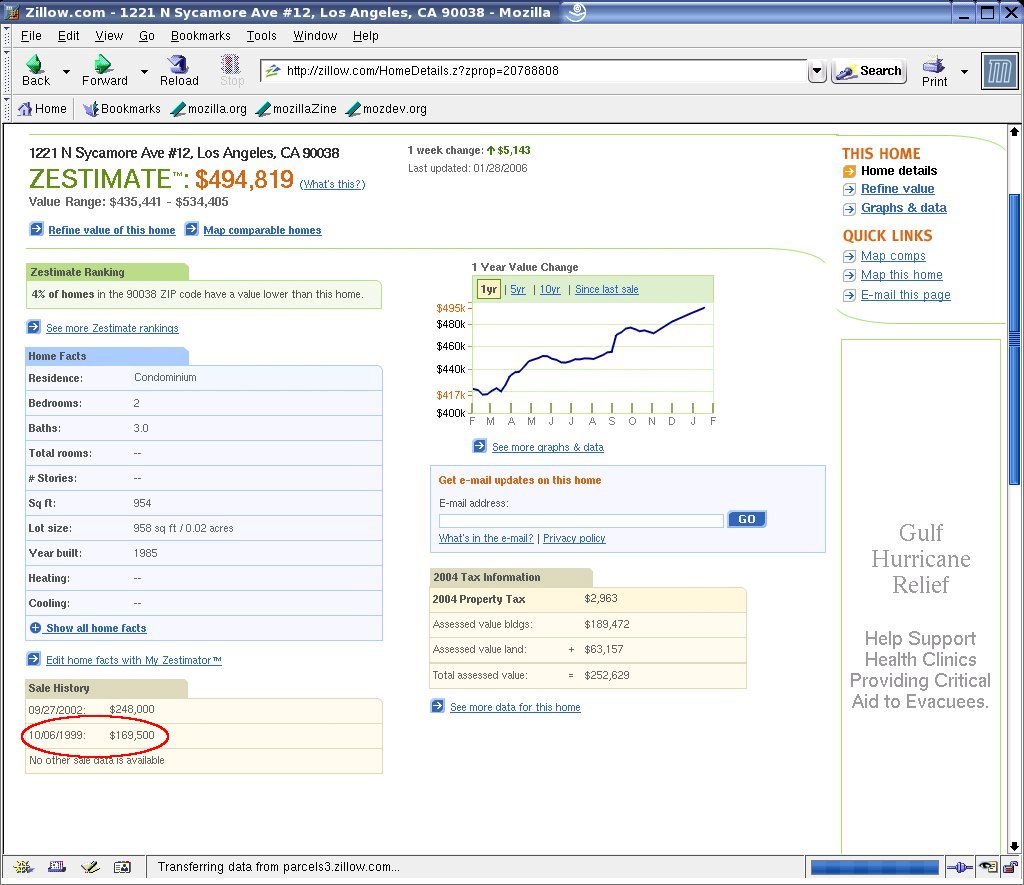Open the What's this? Zestimate link
1024x885 pixels.
tap(332, 184)
